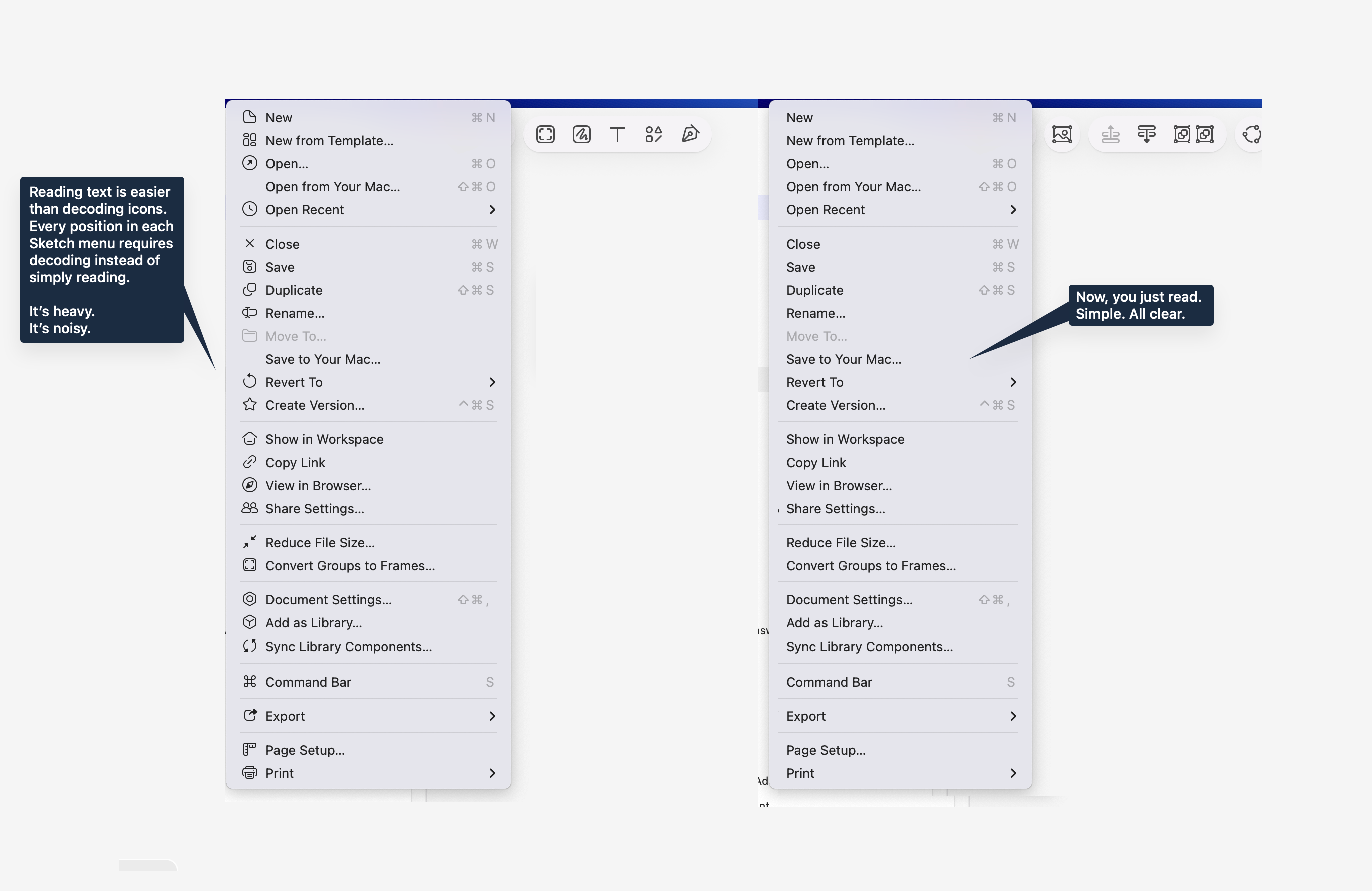Click the freehand scribble tool icon

[581, 134]
